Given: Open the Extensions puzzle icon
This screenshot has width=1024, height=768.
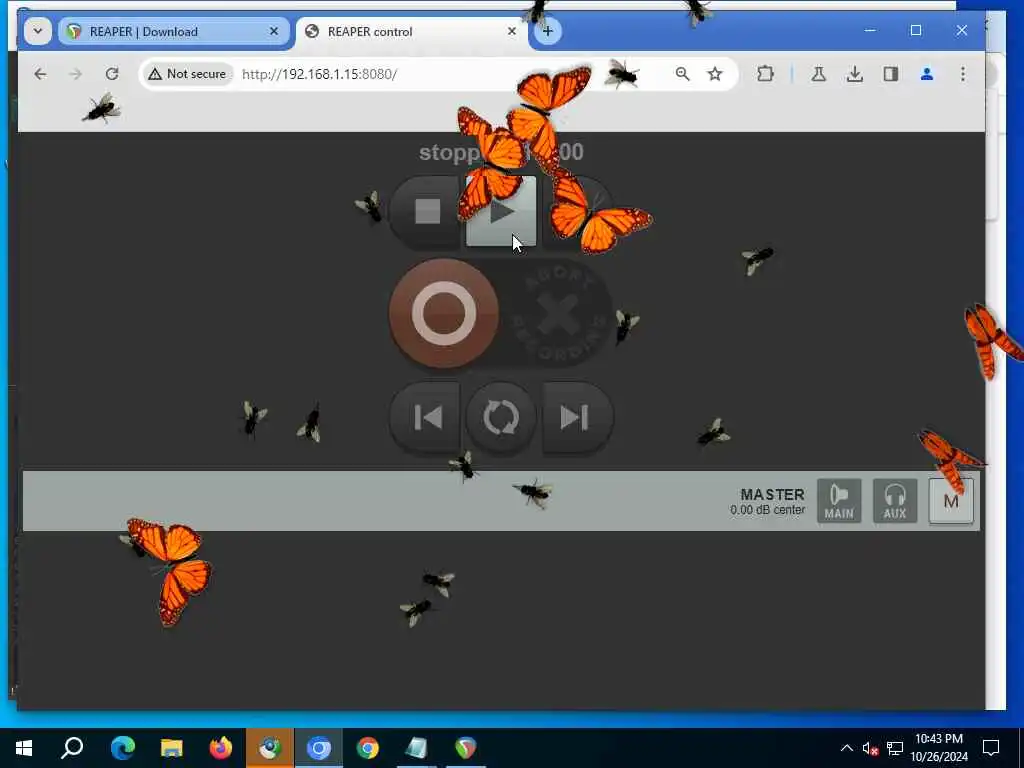Looking at the screenshot, I should pos(765,74).
